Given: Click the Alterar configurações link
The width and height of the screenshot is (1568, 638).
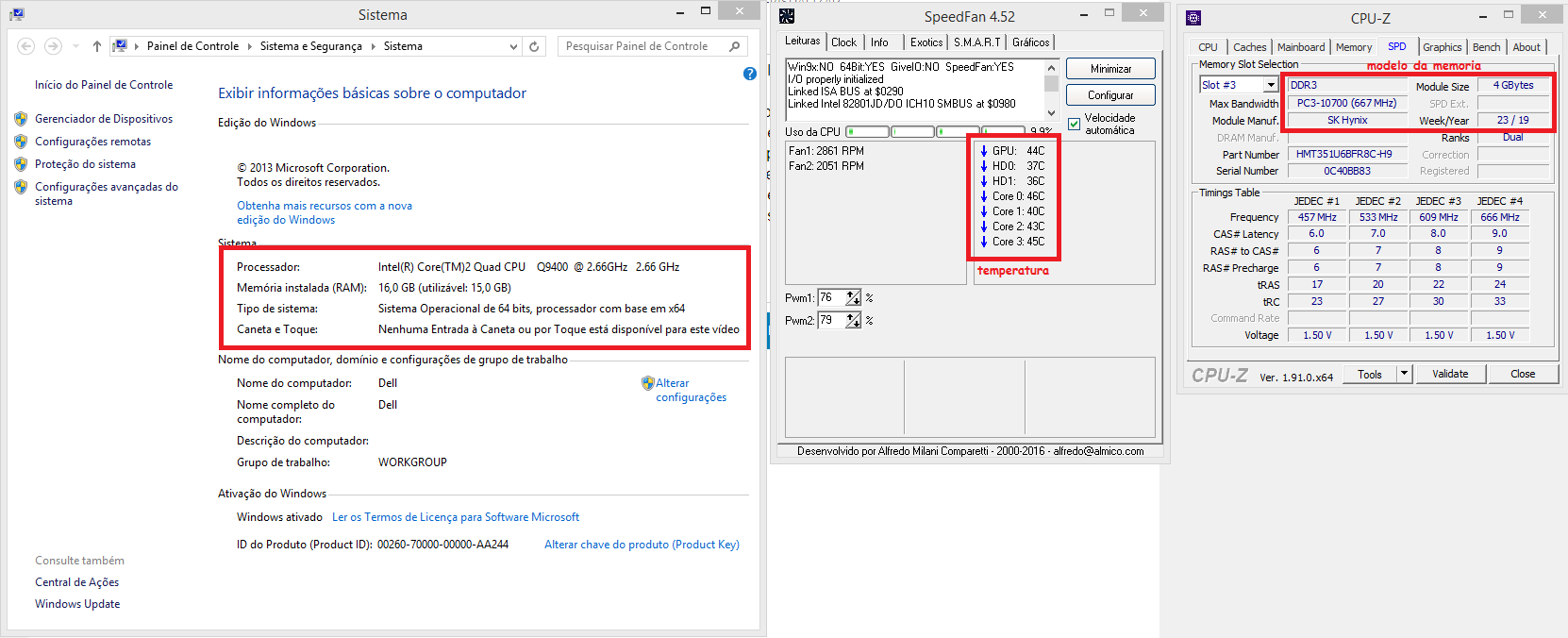Looking at the screenshot, I should point(692,391).
